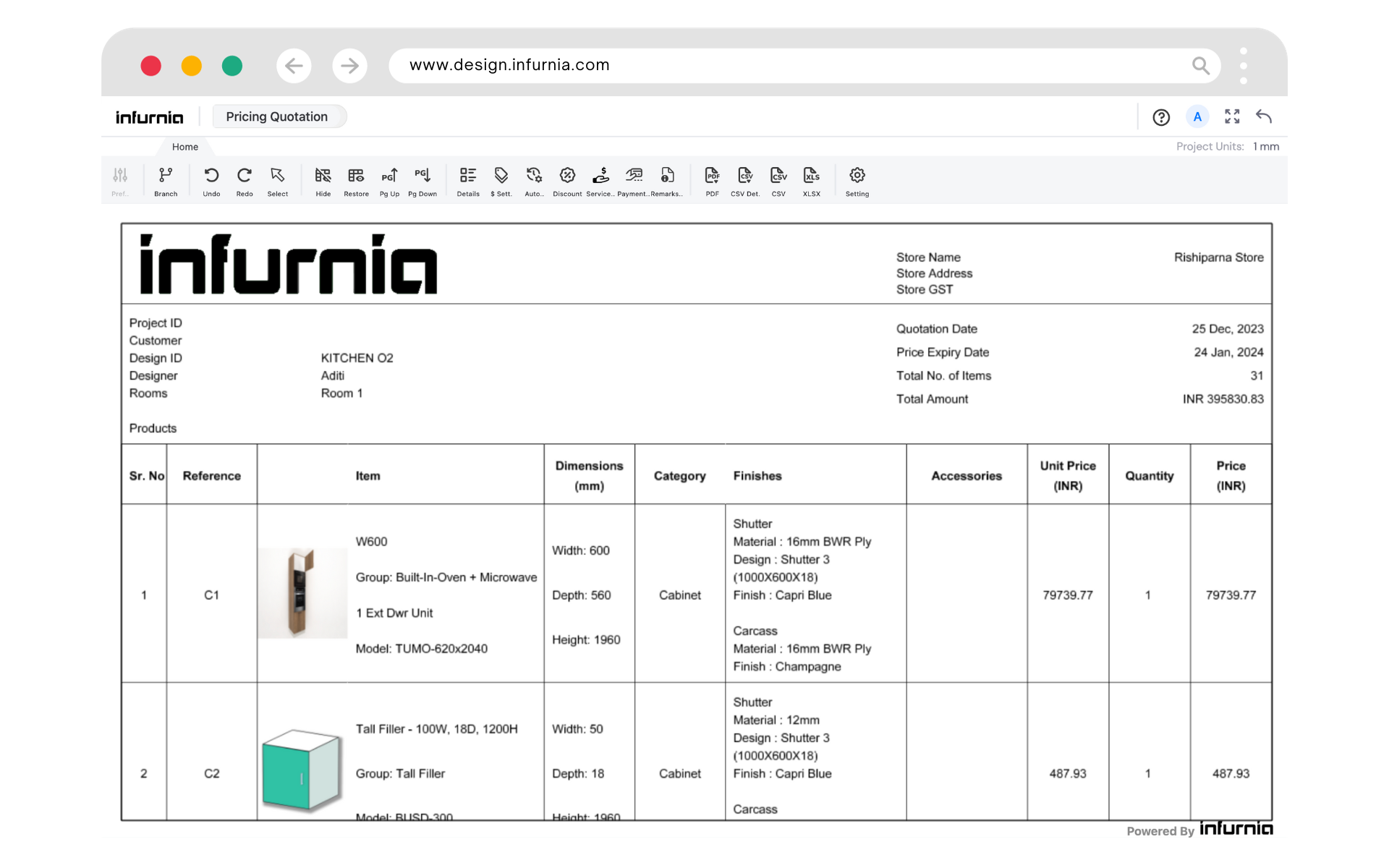Export the quotation as XLSX
Viewport: 1389px width, 868px height.
[x=812, y=181]
